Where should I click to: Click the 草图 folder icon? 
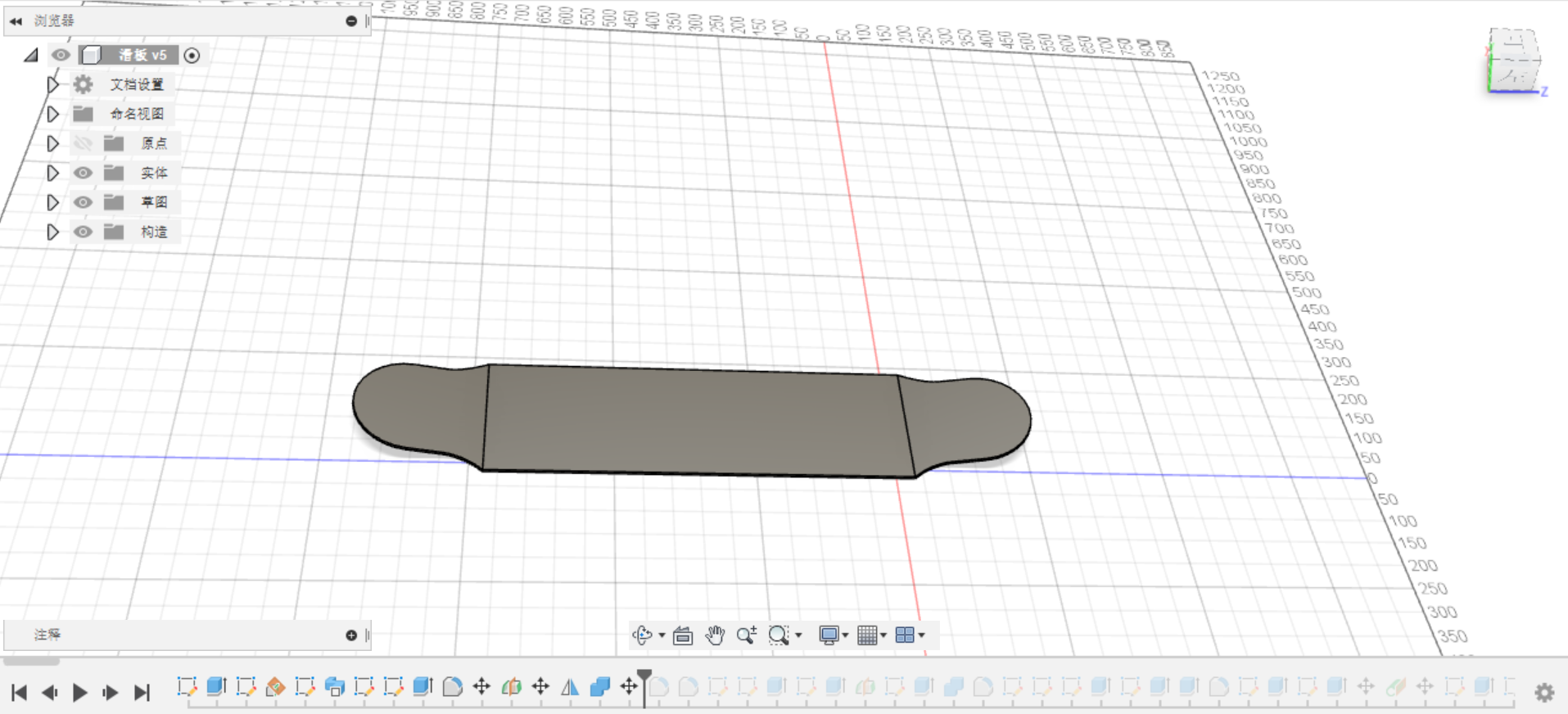(x=114, y=202)
